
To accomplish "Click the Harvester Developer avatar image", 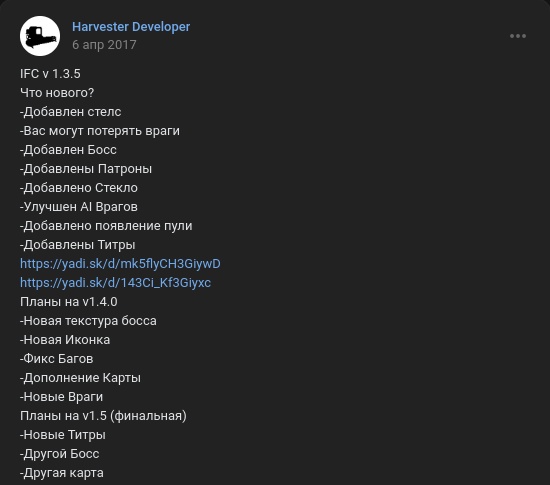I will (x=40, y=36).
